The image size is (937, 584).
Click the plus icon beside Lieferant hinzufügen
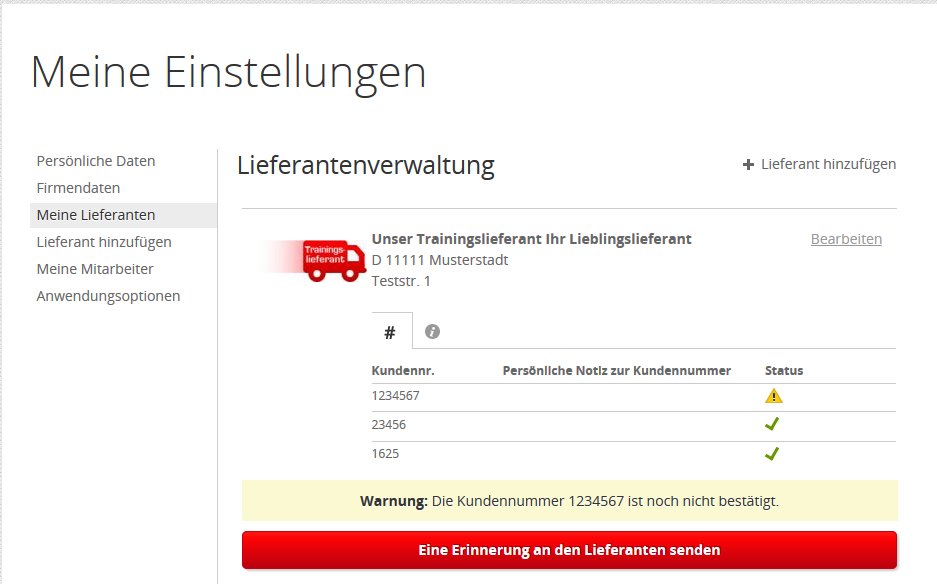click(x=748, y=164)
